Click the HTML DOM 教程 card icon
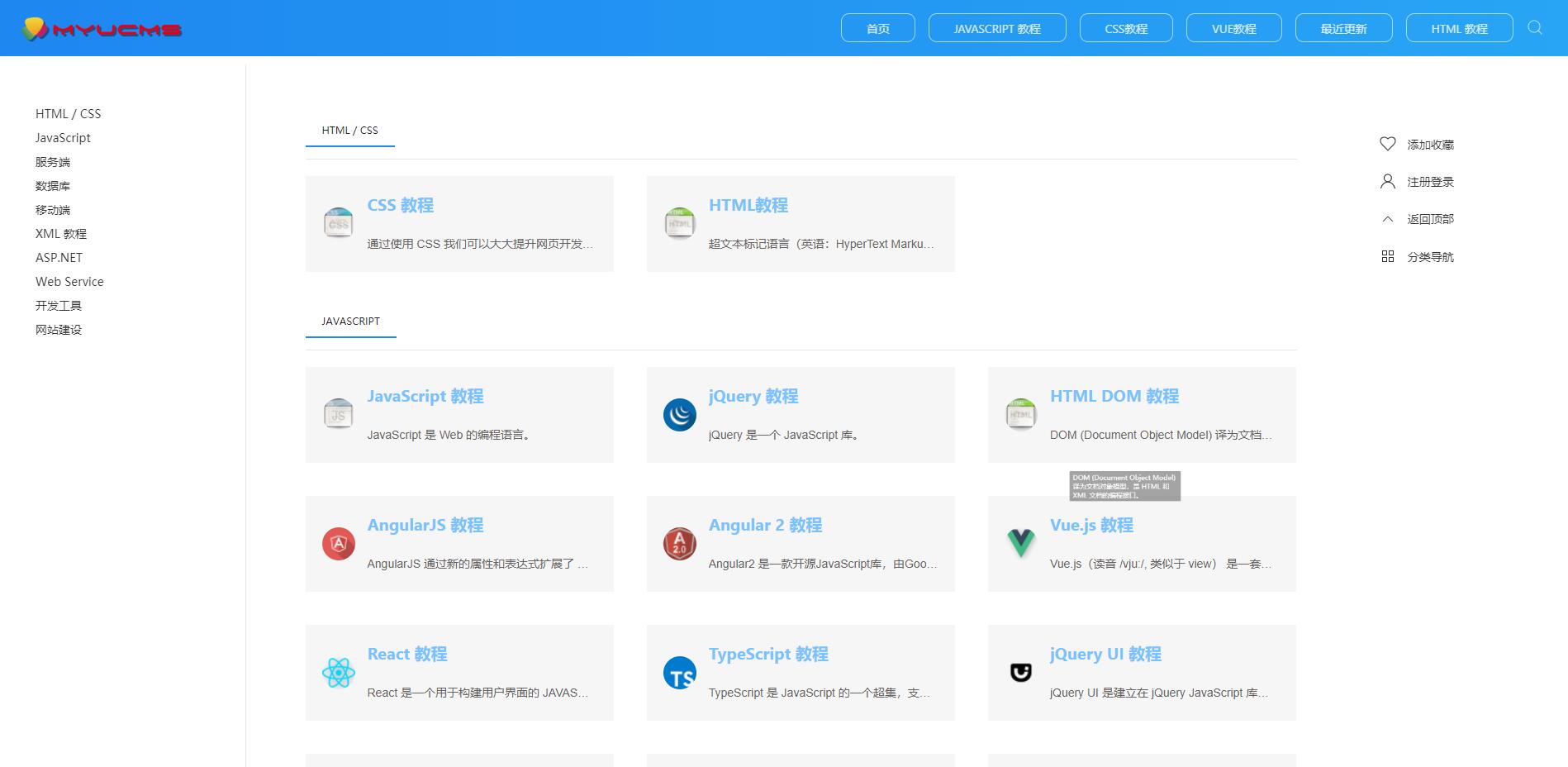Viewport: 1568px width, 767px height. coord(1021,414)
